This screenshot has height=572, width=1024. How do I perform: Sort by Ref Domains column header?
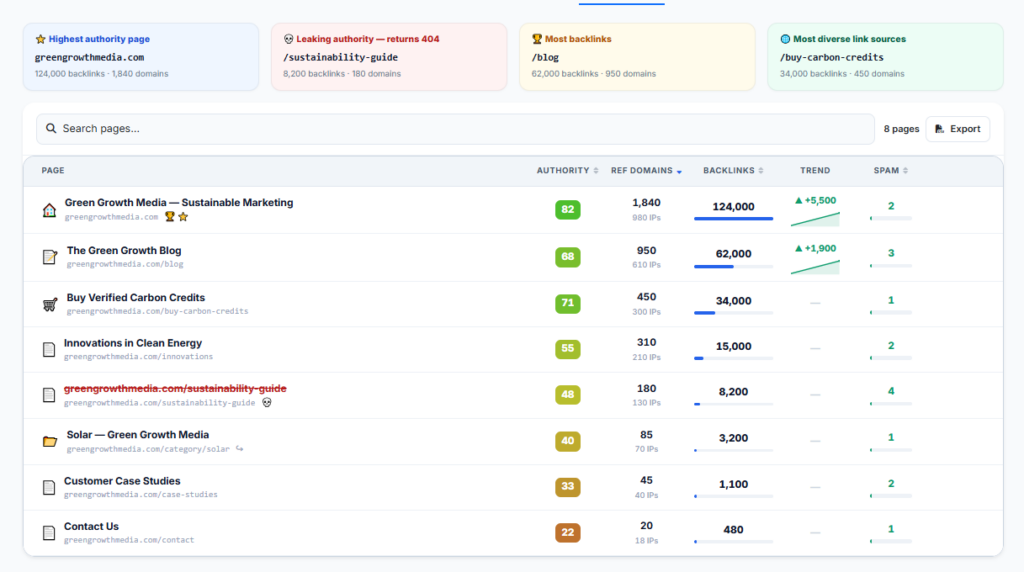(646, 170)
